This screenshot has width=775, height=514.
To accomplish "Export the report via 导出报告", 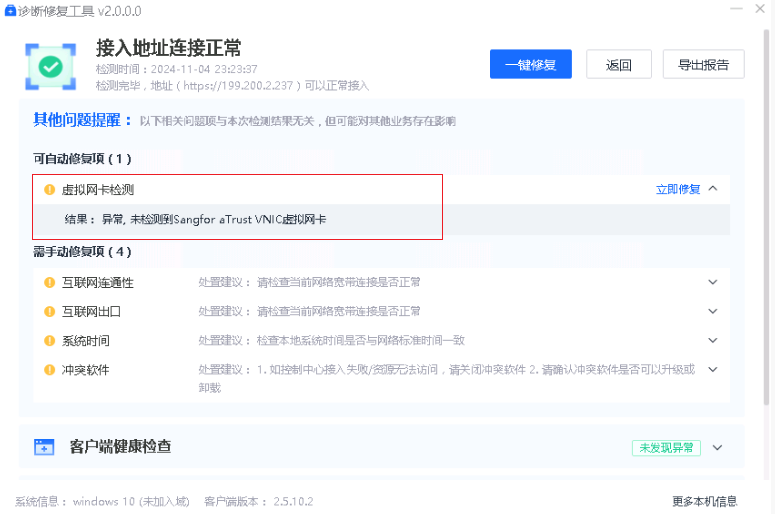I will coord(703,65).
